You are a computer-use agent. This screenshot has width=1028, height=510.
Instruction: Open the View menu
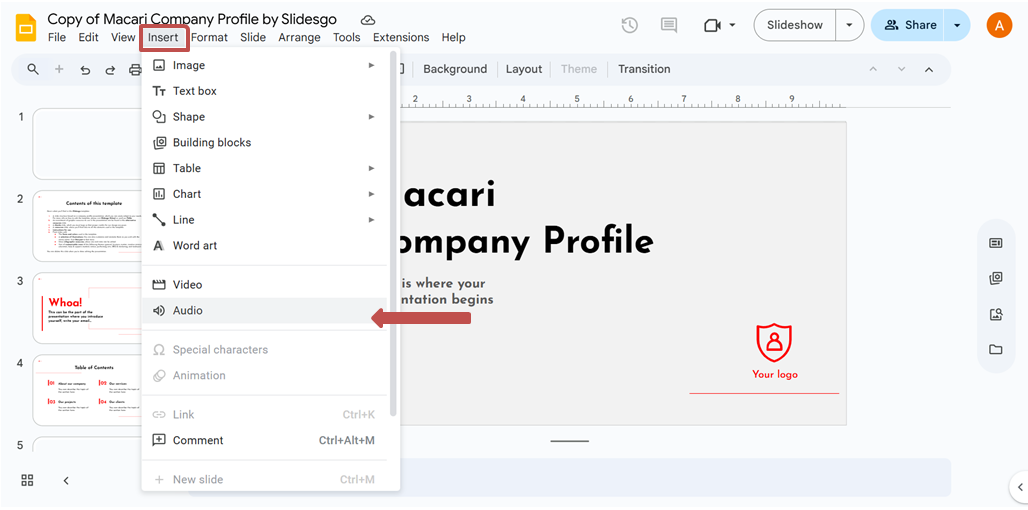tap(123, 37)
